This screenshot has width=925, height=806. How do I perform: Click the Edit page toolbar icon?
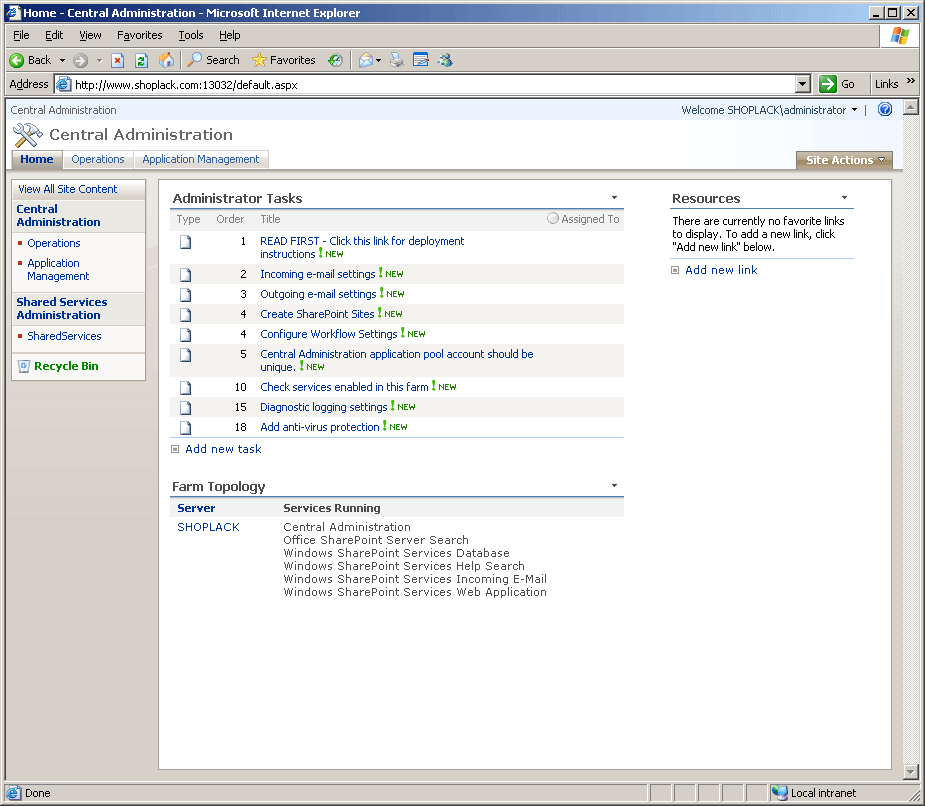tap(421, 60)
